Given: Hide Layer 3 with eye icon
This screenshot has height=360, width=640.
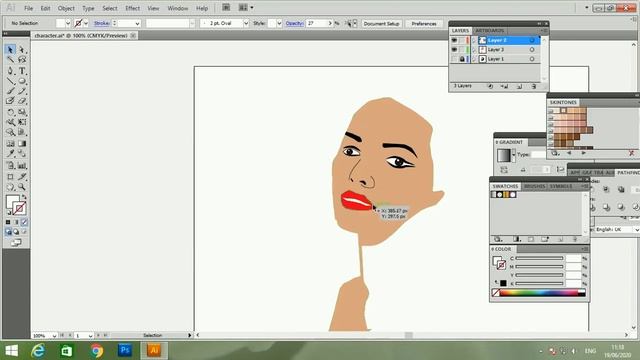Looking at the screenshot, I should (454, 49).
